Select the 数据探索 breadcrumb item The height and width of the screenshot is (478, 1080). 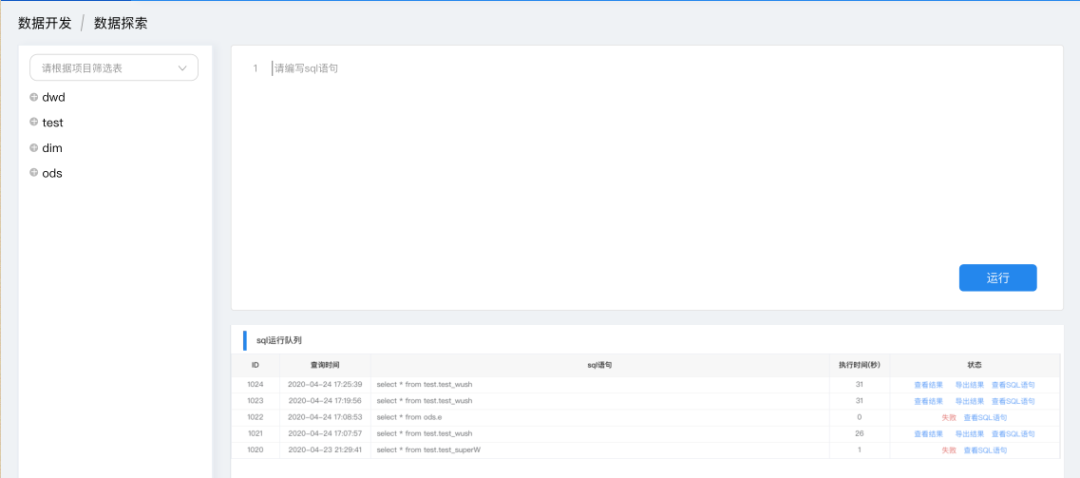click(121, 22)
